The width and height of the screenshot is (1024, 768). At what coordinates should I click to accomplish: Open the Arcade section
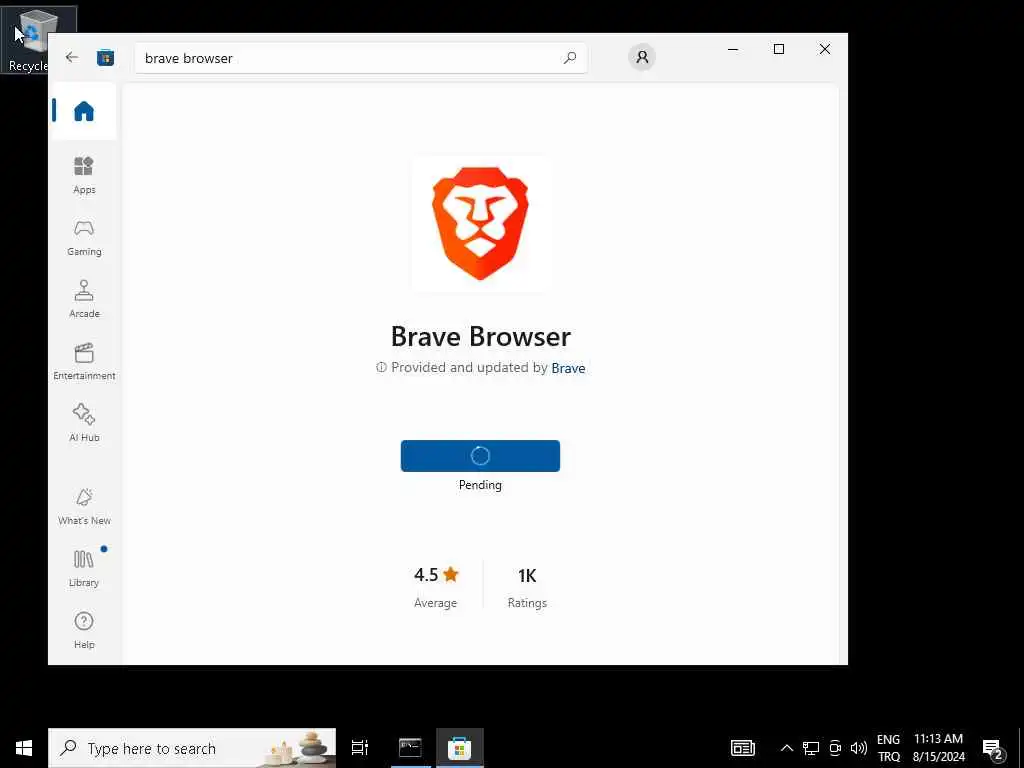(x=84, y=300)
